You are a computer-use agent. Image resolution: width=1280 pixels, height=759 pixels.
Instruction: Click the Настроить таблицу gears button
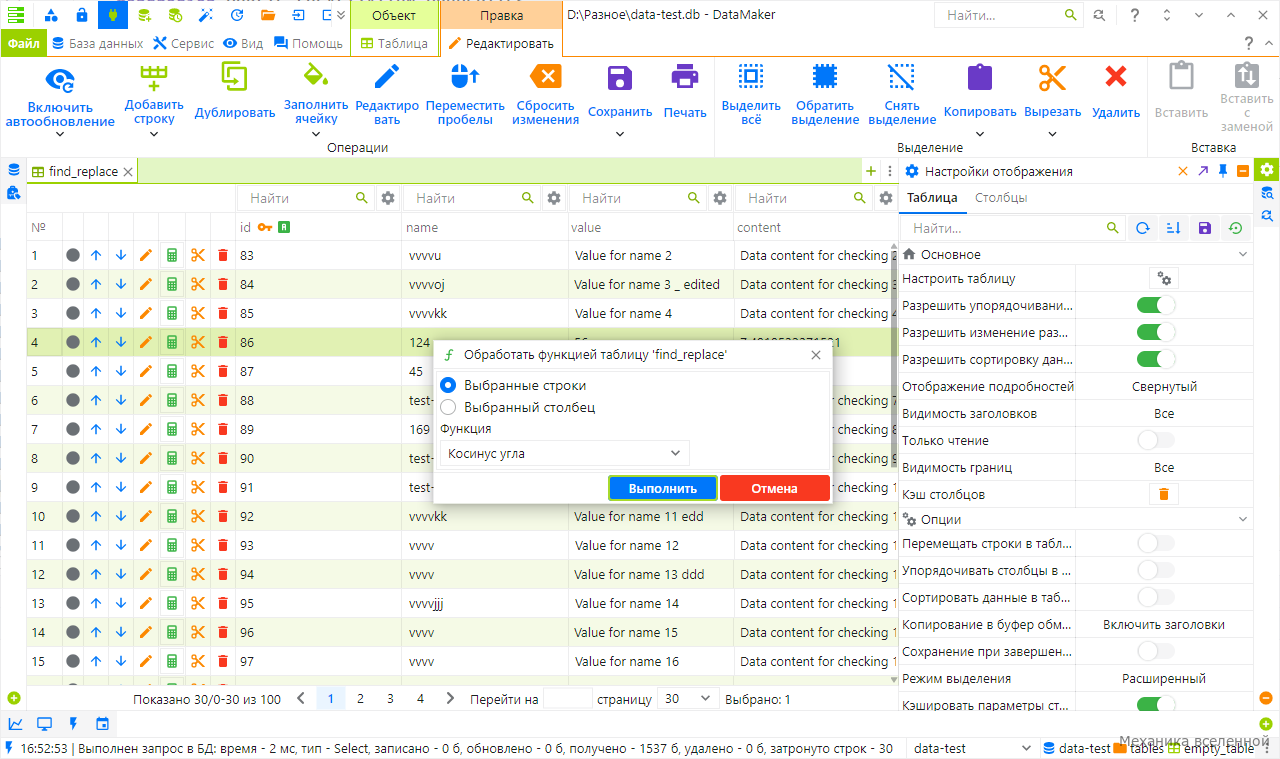click(x=1164, y=279)
